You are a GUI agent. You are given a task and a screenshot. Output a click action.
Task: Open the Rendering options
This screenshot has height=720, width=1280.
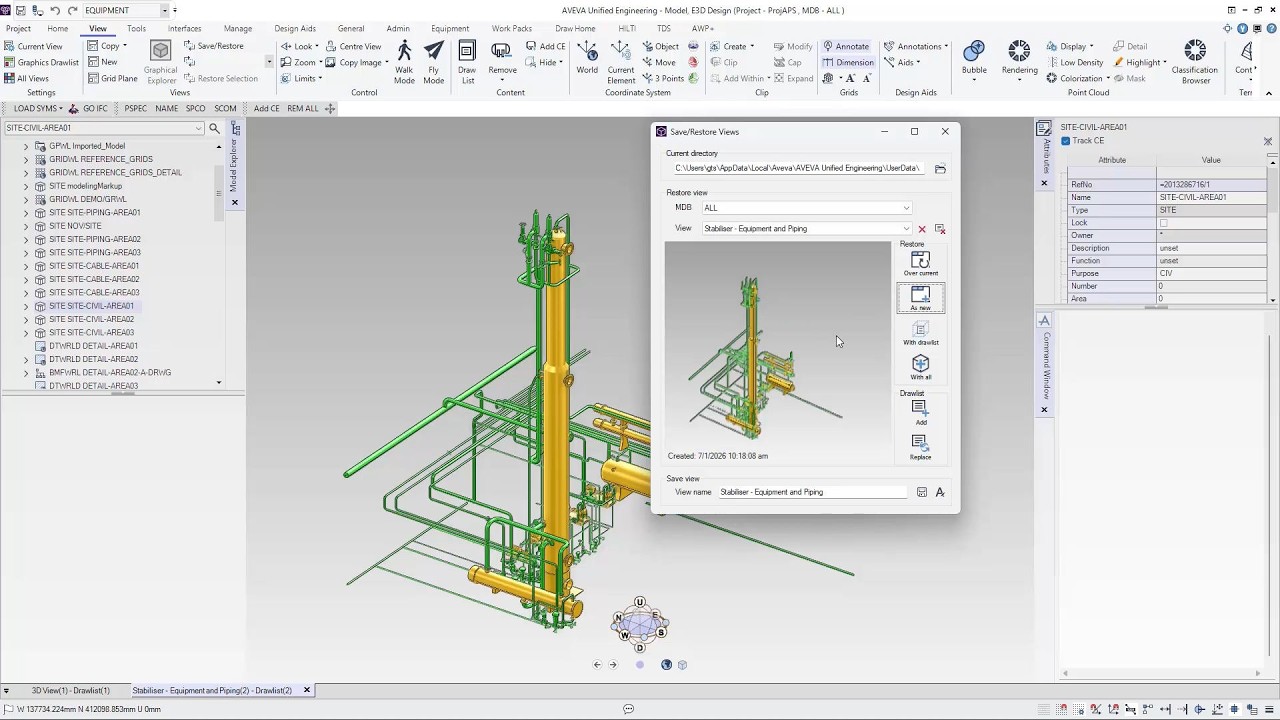click(1020, 58)
